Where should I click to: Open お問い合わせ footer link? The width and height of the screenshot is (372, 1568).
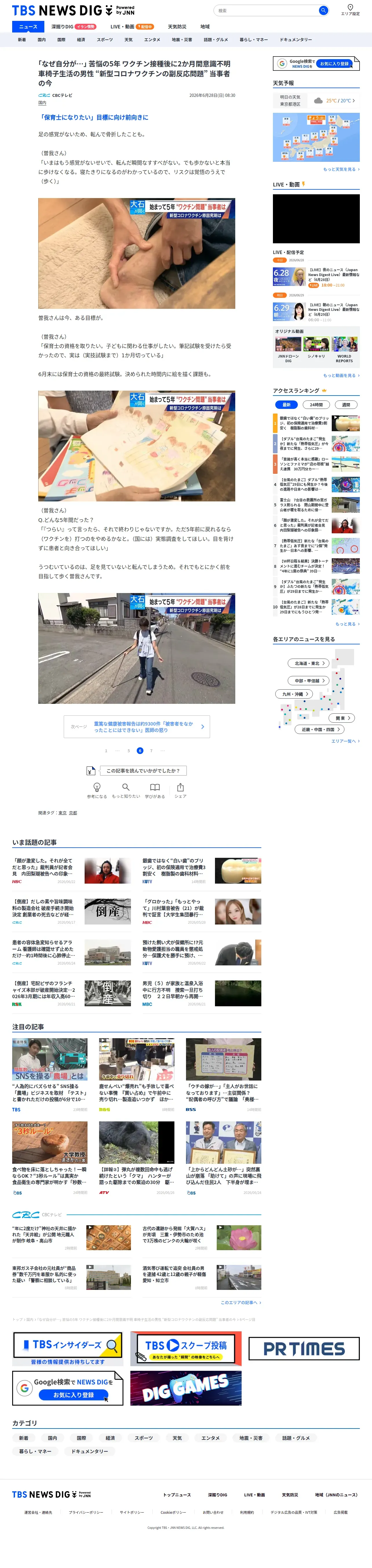[213, 1512]
